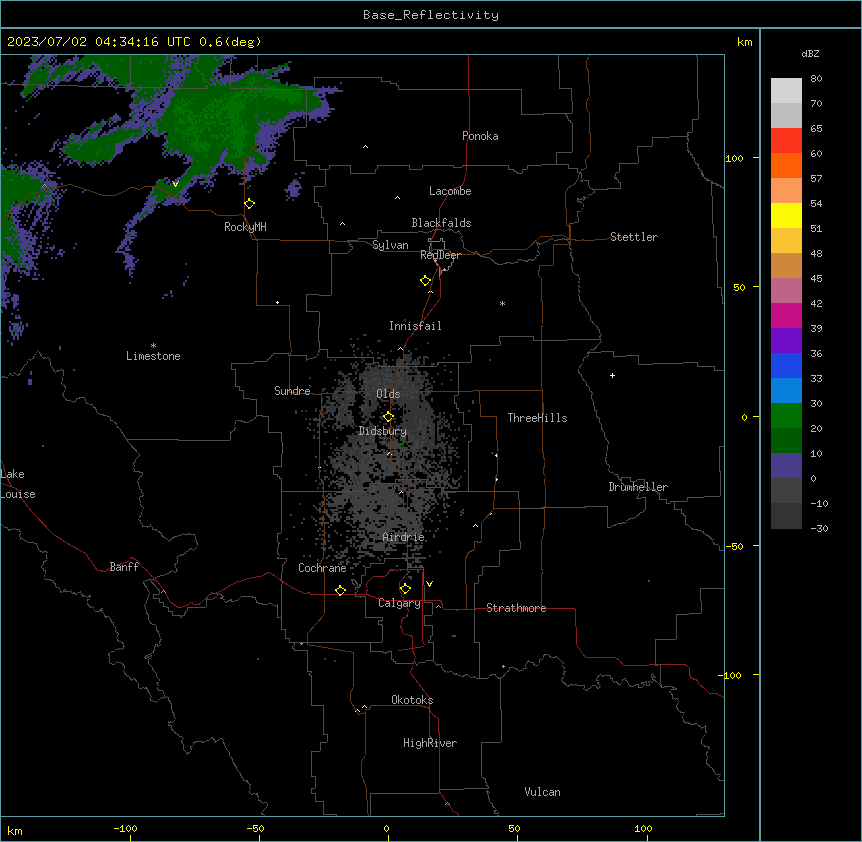Select the yellow 54 dBZ legend swatch

tap(786, 215)
